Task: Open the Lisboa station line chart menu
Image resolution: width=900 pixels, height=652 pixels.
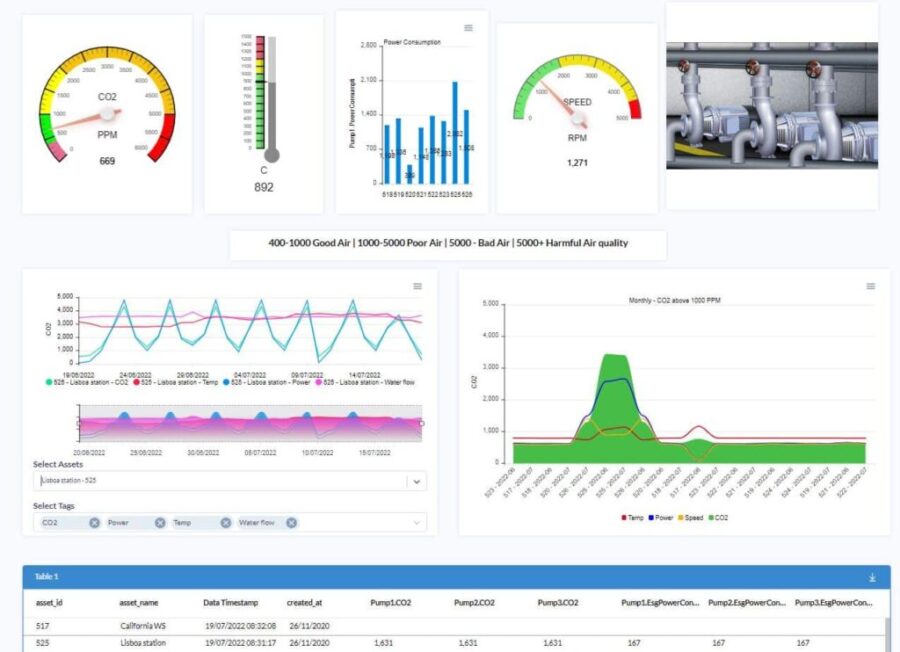Action: click(418, 286)
